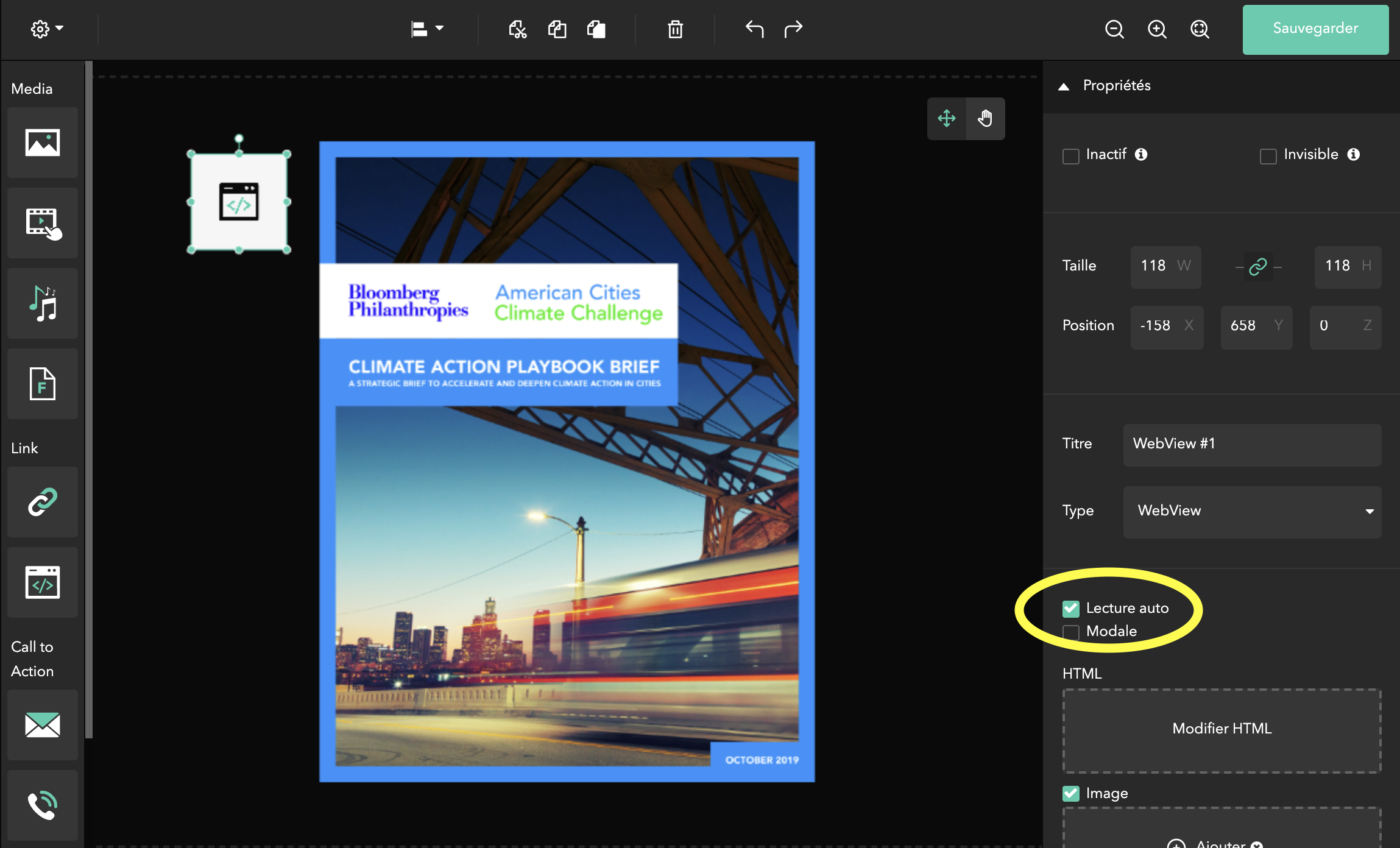Add a hyperlink element
The width and height of the screenshot is (1400, 848).
pyautogui.click(x=43, y=502)
